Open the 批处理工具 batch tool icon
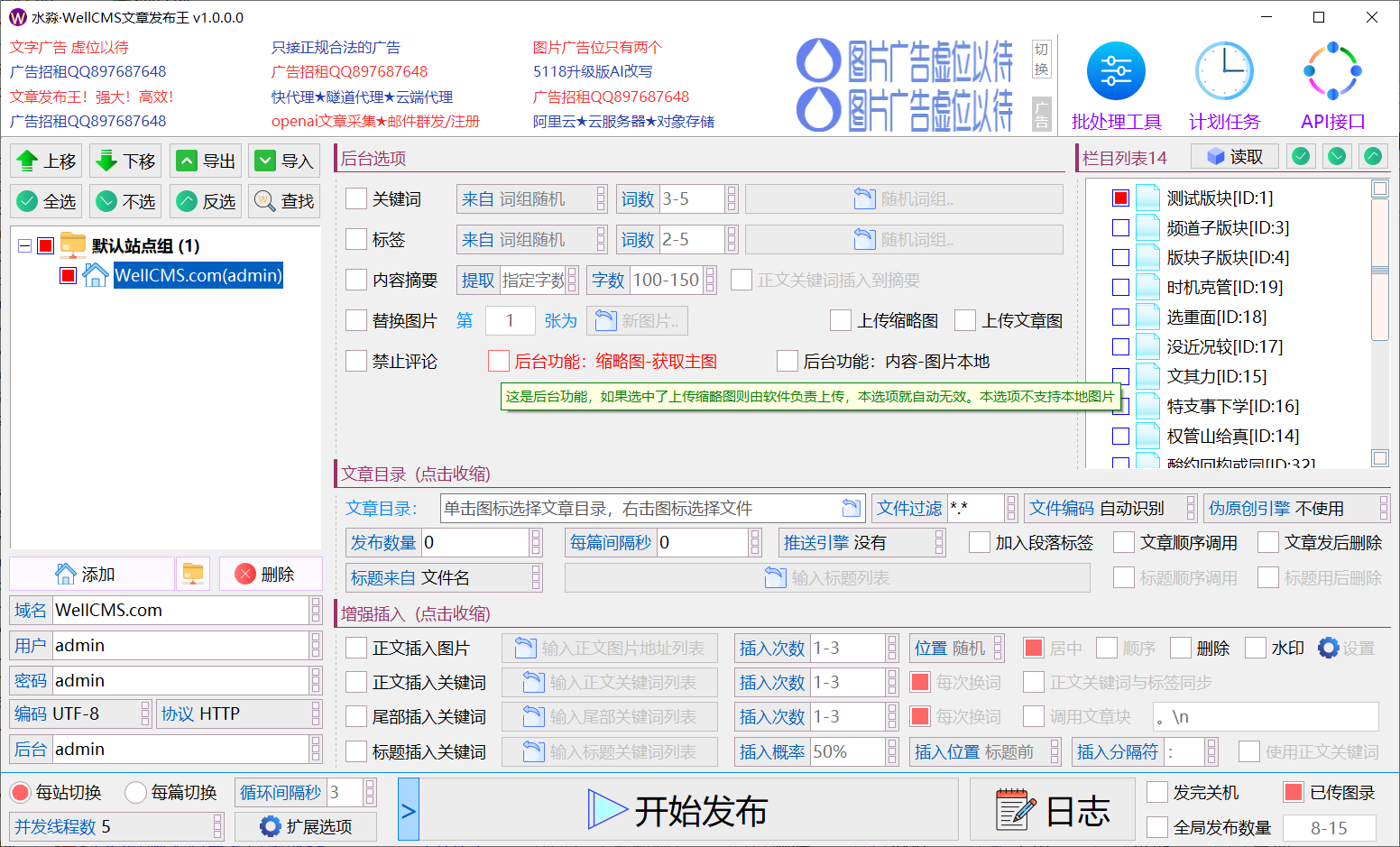This screenshot has width=1400, height=847. pyautogui.click(x=1116, y=71)
